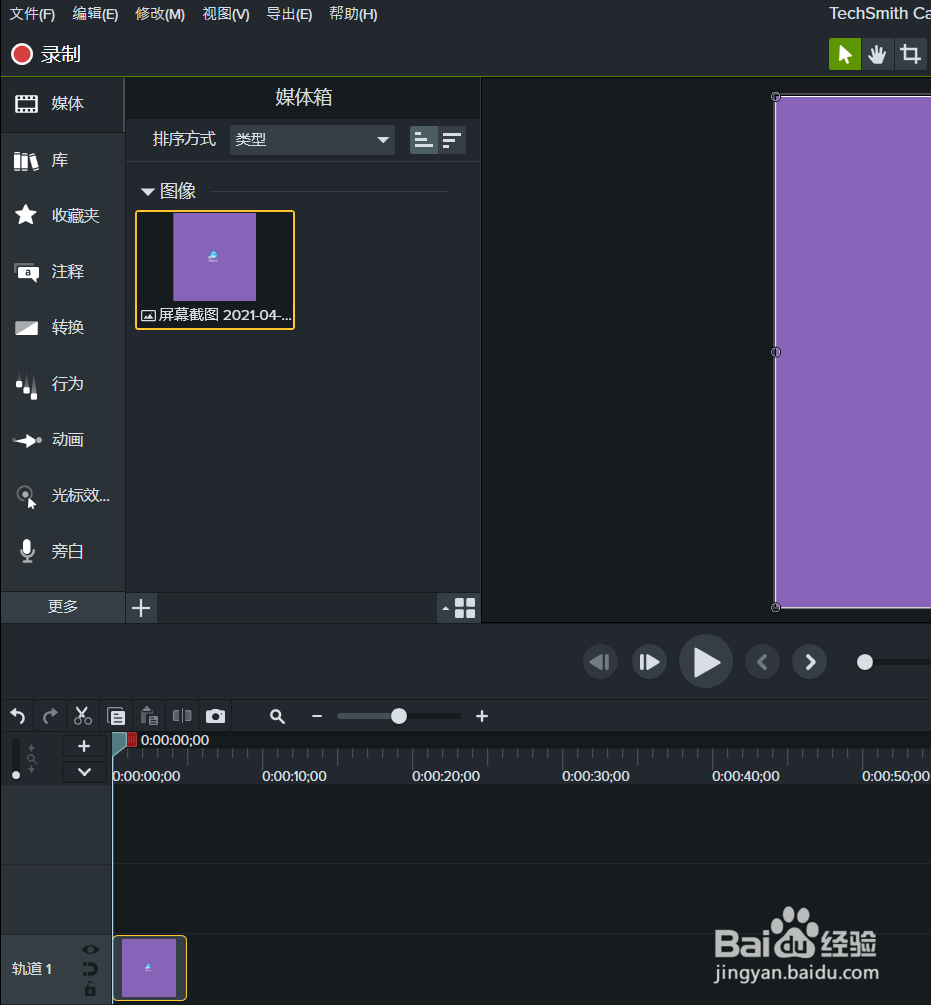931x1005 pixels.
Task: Click the Track 1 label
Action: 31,968
